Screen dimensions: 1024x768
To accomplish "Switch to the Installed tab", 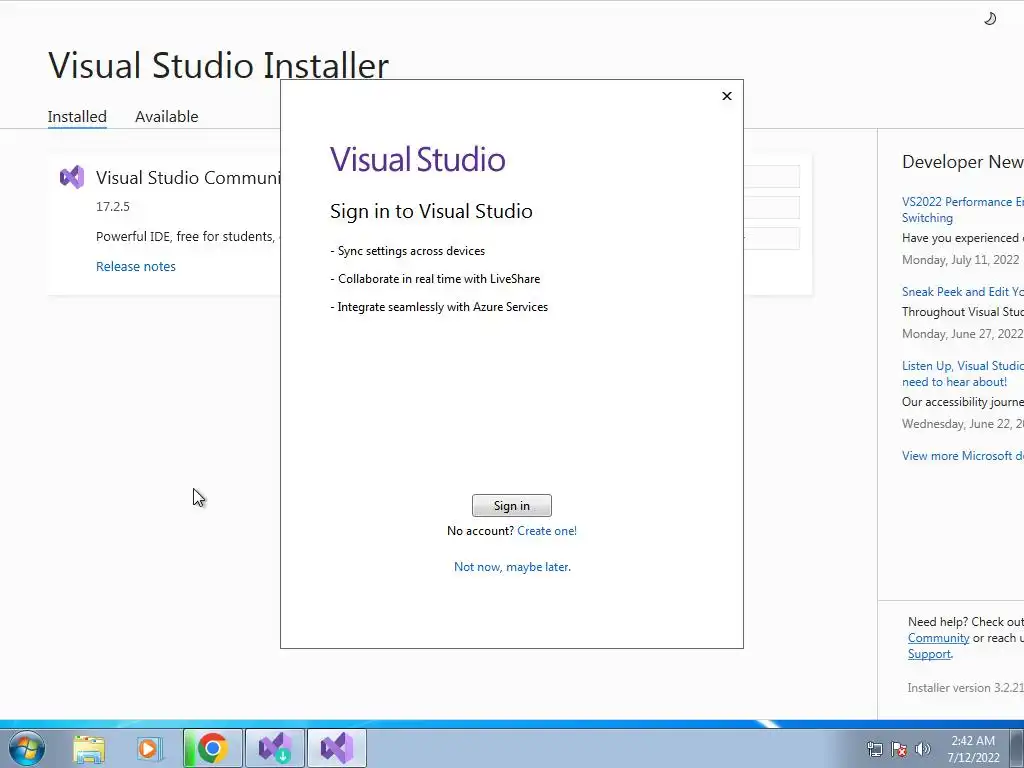I will (x=77, y=116).
